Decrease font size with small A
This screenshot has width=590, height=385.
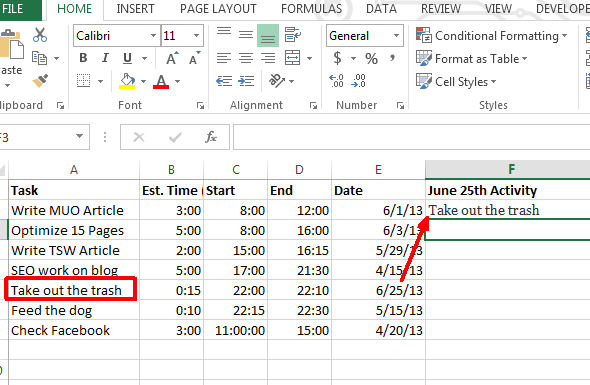pyautogui.click(x=195, y=58)
